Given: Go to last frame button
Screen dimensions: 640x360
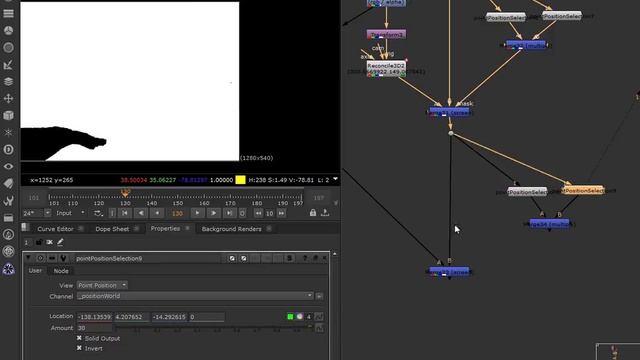Looking at the screenshot, I should (x=229, y=213).
